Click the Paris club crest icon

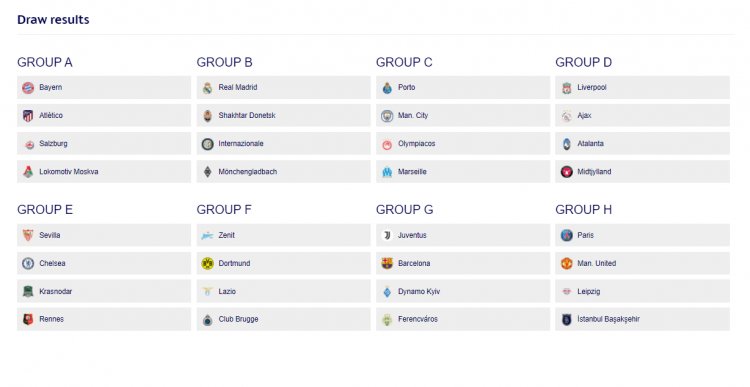[567, 235]
